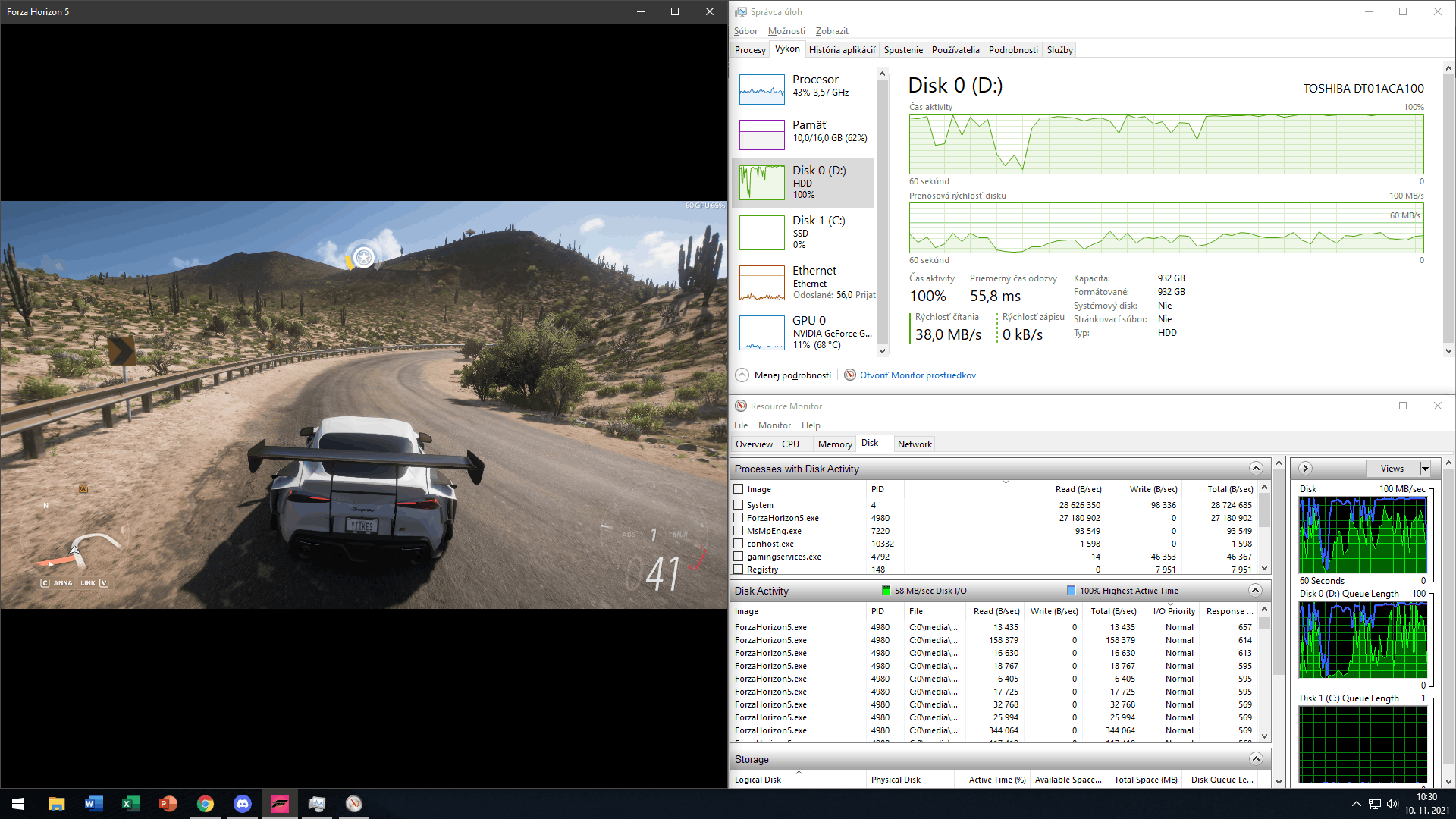The image size is (1456, 819).
Task: Open the Možnosti menu
Action: pos(786,31)
